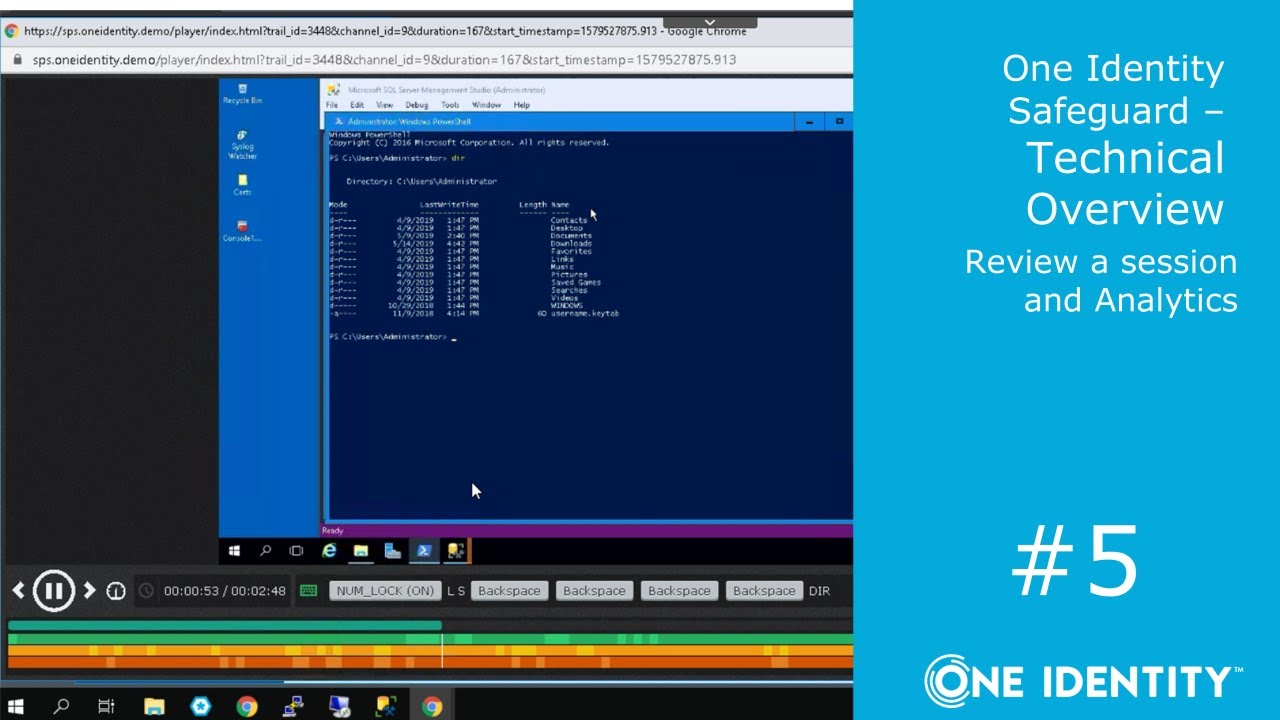Open the View menu in Management Studio
Image resolution: width=1280 pixels, height=720 pixels.
pos(384,105)
